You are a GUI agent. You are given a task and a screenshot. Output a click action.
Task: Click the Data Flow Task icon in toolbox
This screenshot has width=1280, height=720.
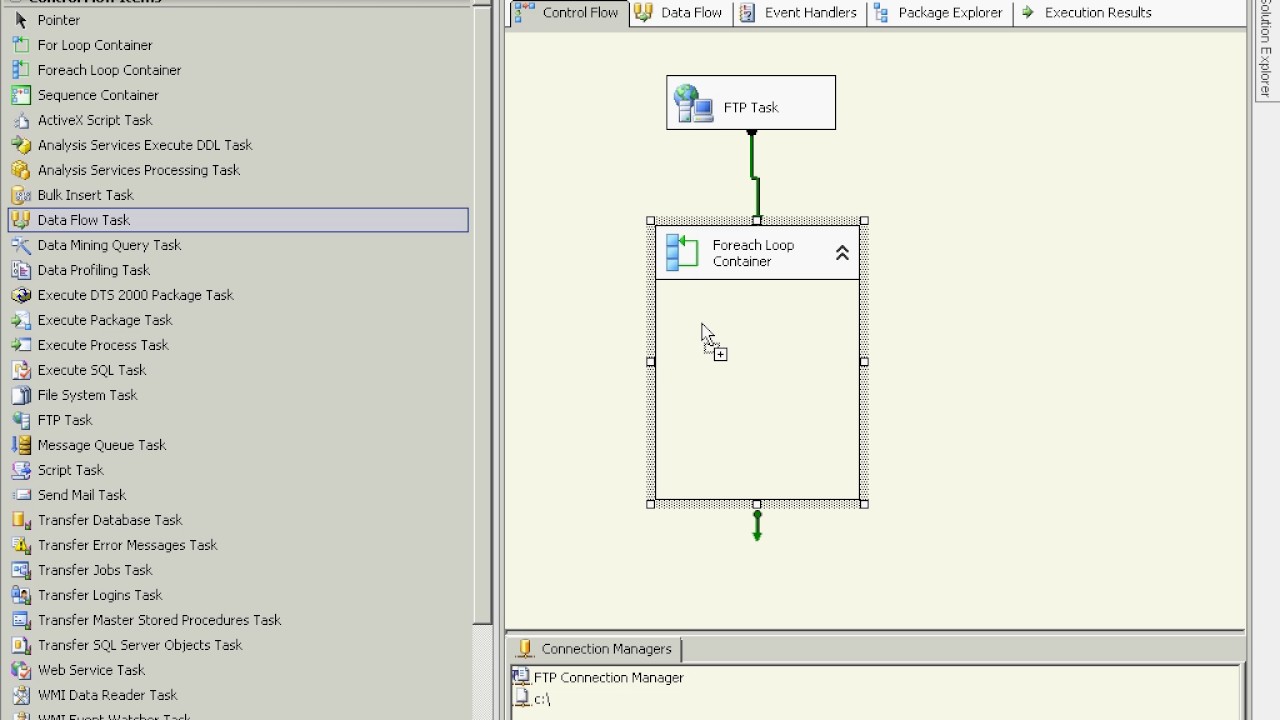pos(21,220)
